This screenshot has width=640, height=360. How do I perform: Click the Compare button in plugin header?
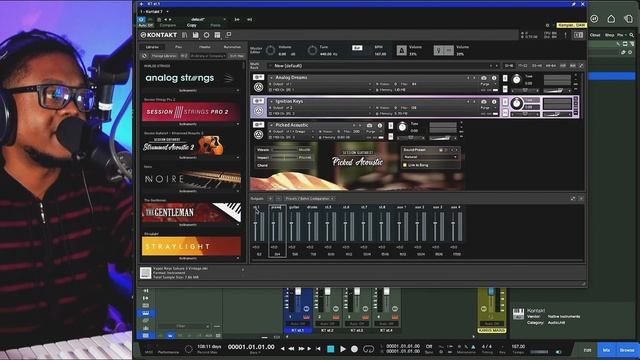point(168,25)
